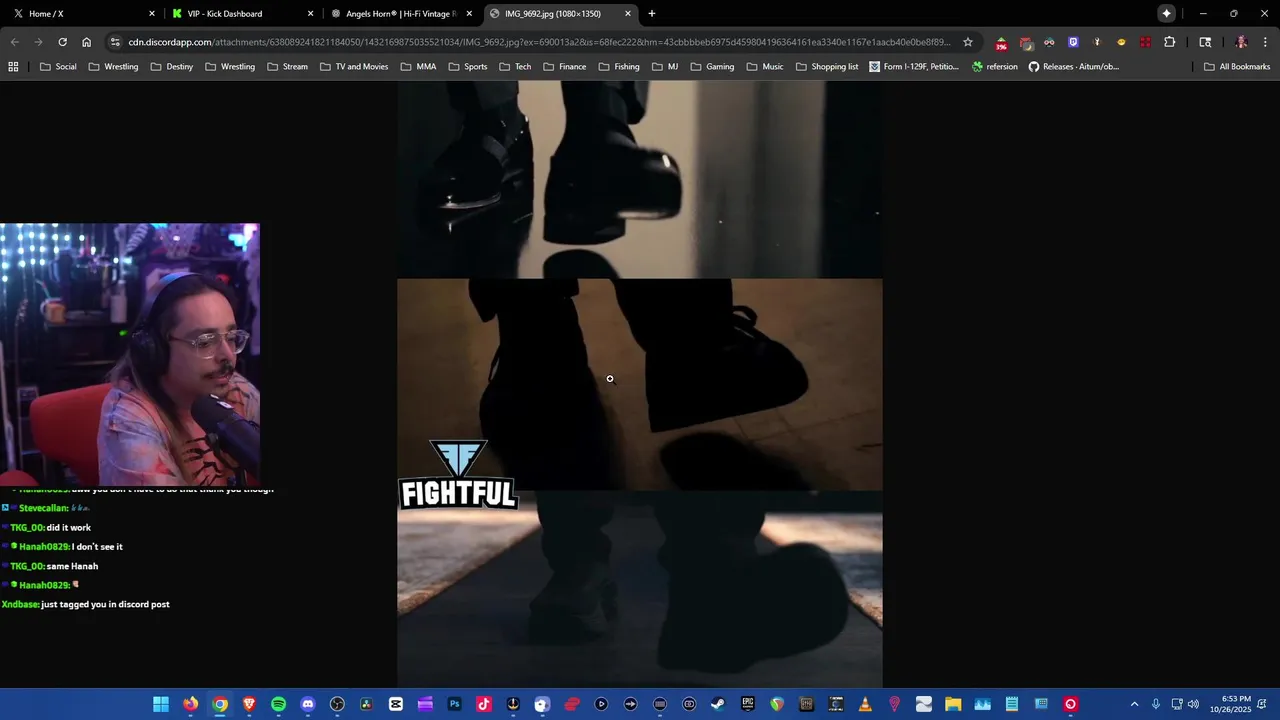The image size is (1280, 720).
Task: Close the IMG_9692.jpg tab
Action: pos(628,14)
